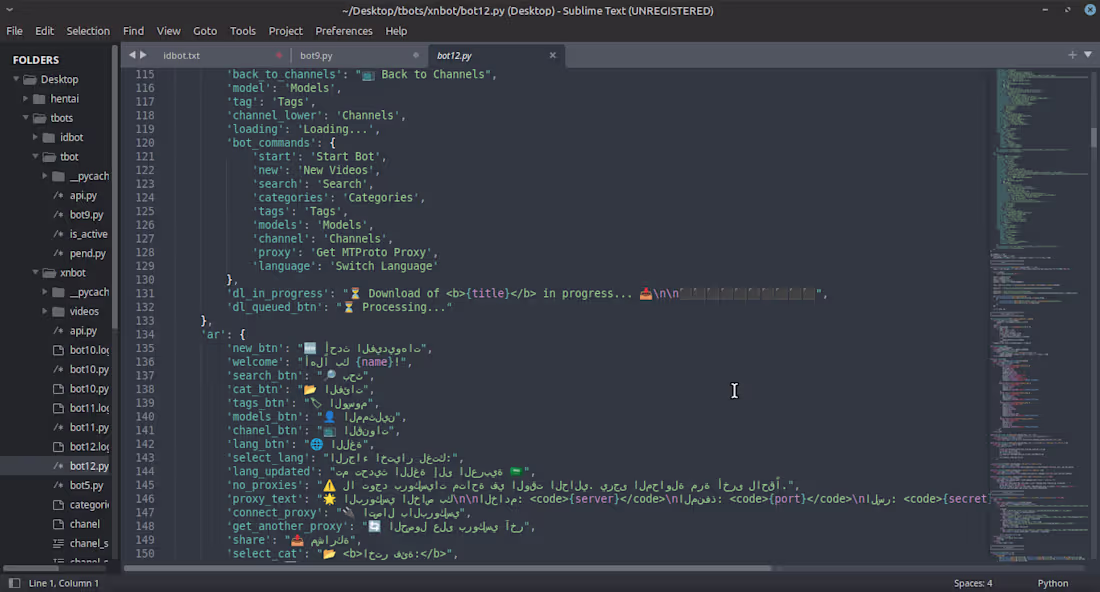The width and height of the screenshot is (1100, 592).
Task: Collapse the tbots folder
Action: 25,118
